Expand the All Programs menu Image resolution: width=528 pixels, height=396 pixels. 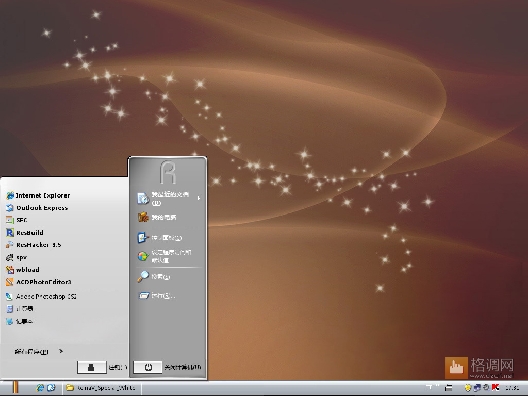(38, 352)
